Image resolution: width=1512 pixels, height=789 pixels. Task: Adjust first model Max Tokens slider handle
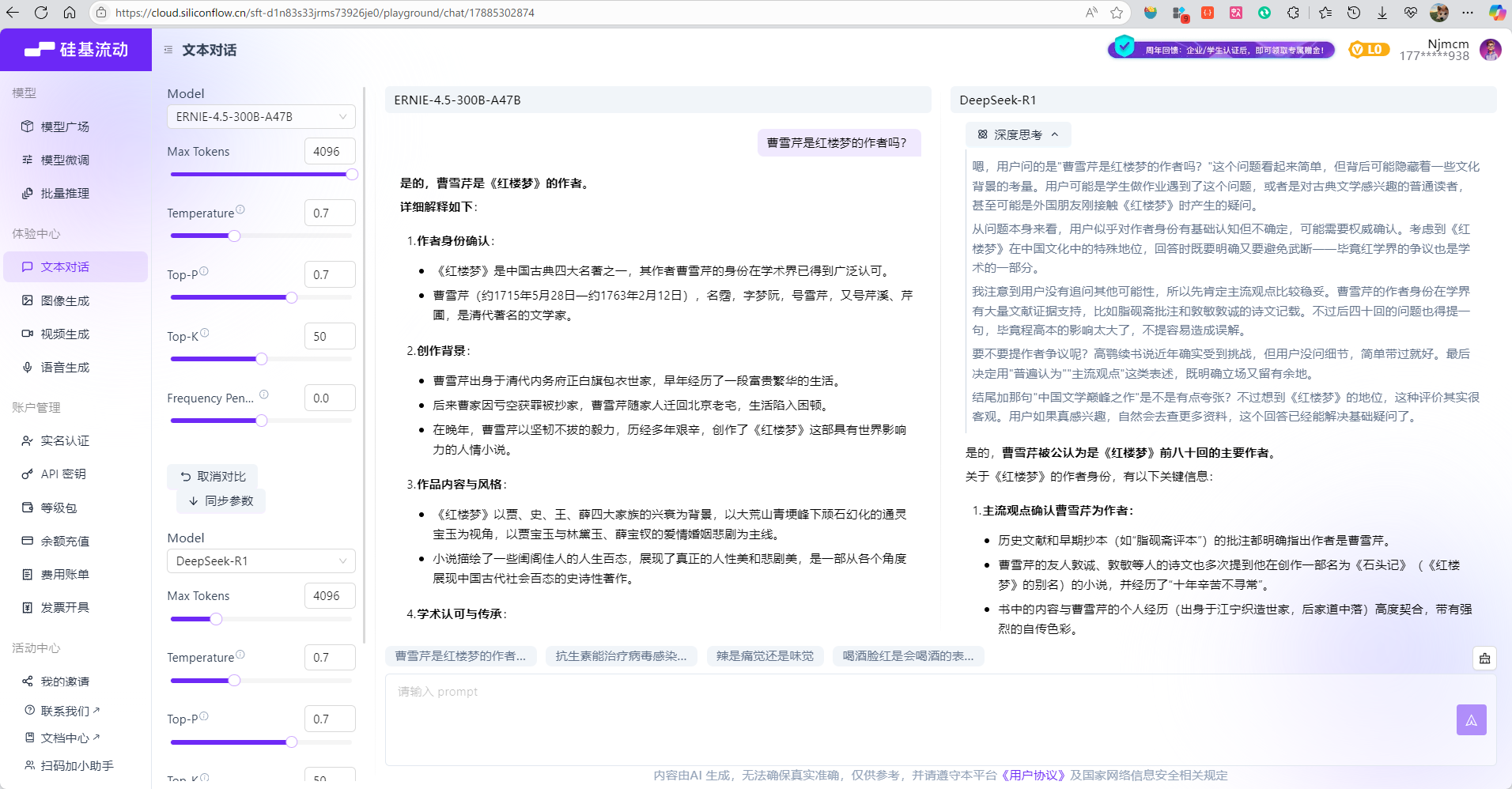[x=352, y=174]
